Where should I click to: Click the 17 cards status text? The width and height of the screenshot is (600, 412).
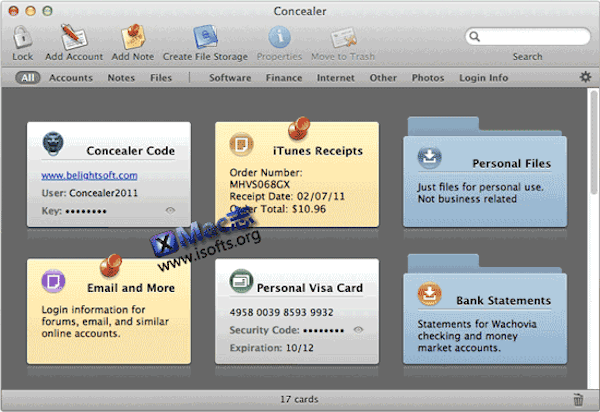click(x=299, y=399)
